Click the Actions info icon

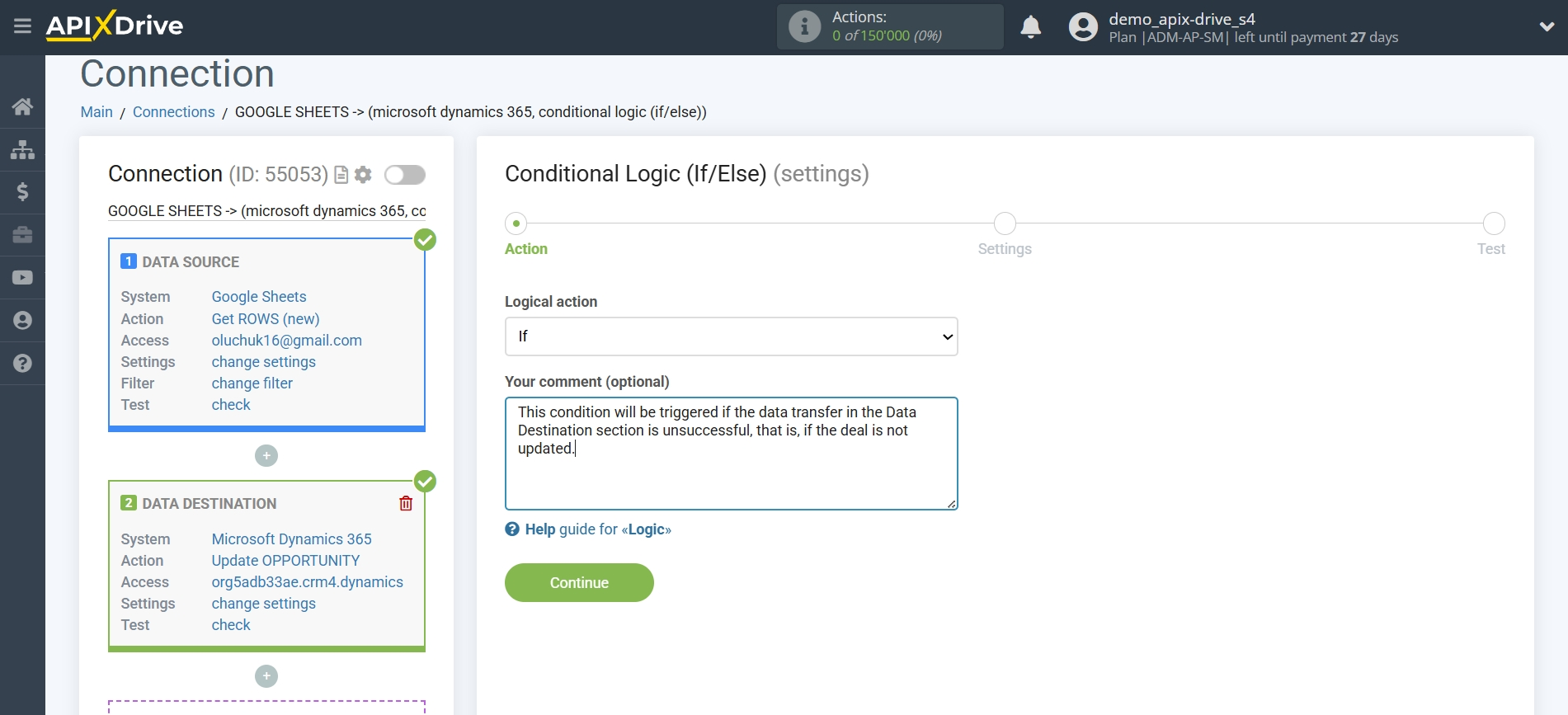click(804, 26)
